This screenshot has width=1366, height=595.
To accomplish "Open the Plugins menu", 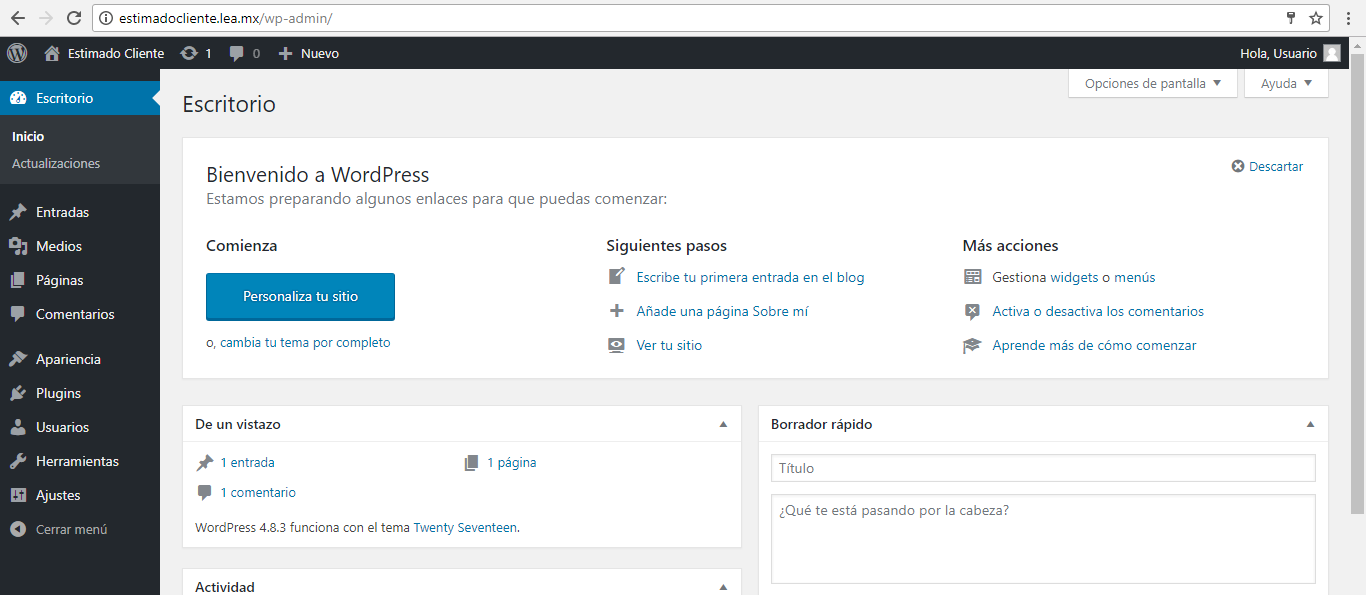I will (80, 393).
